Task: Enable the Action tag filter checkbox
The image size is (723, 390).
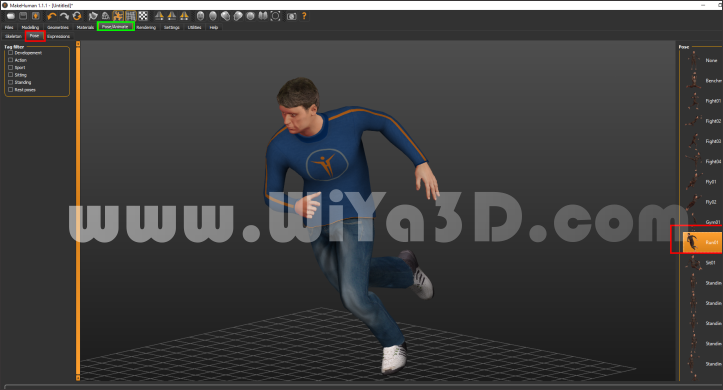Action: click(x=11, y=60)
